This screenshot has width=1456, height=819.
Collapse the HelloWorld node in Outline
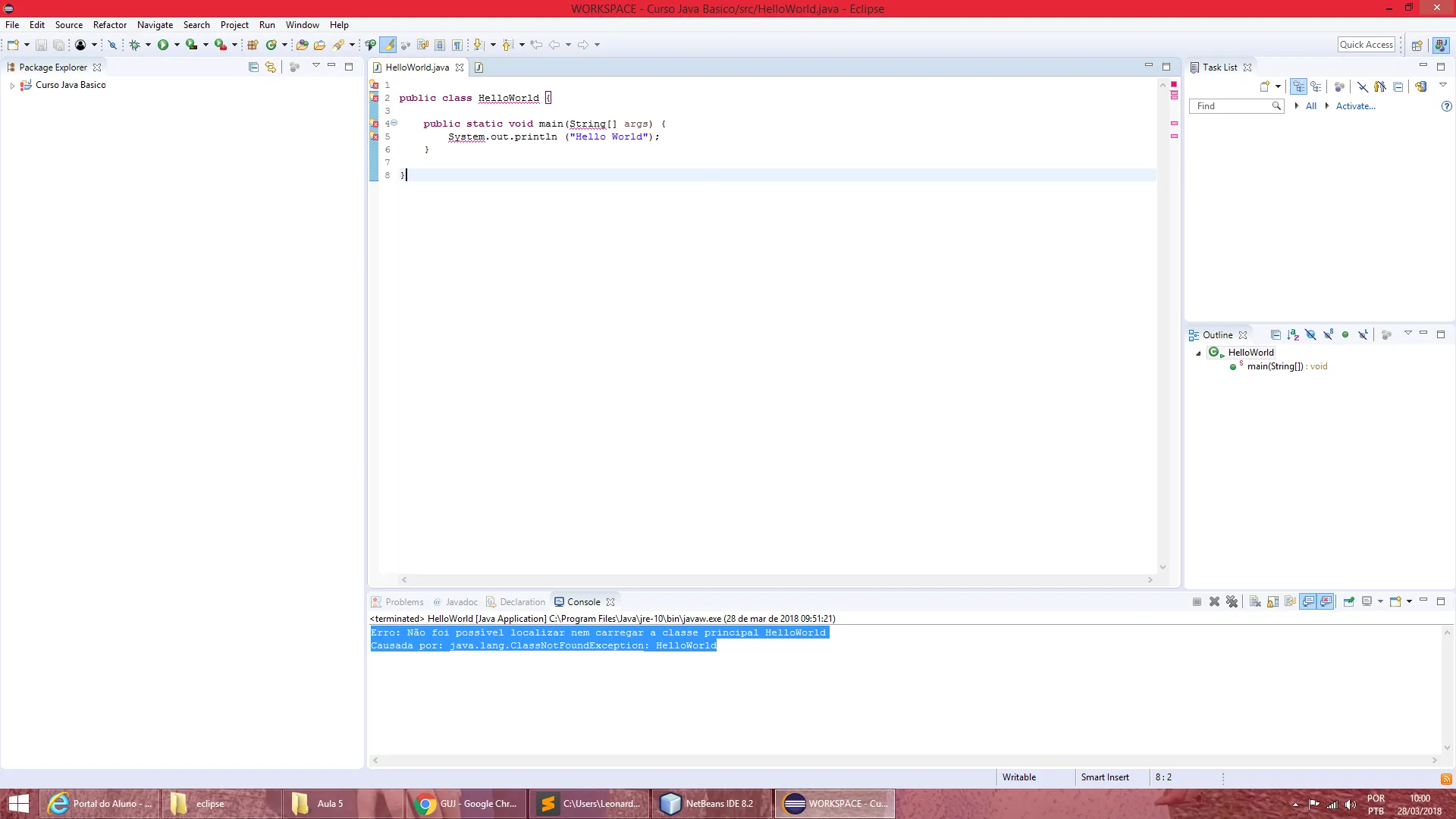coord(1198,353)
